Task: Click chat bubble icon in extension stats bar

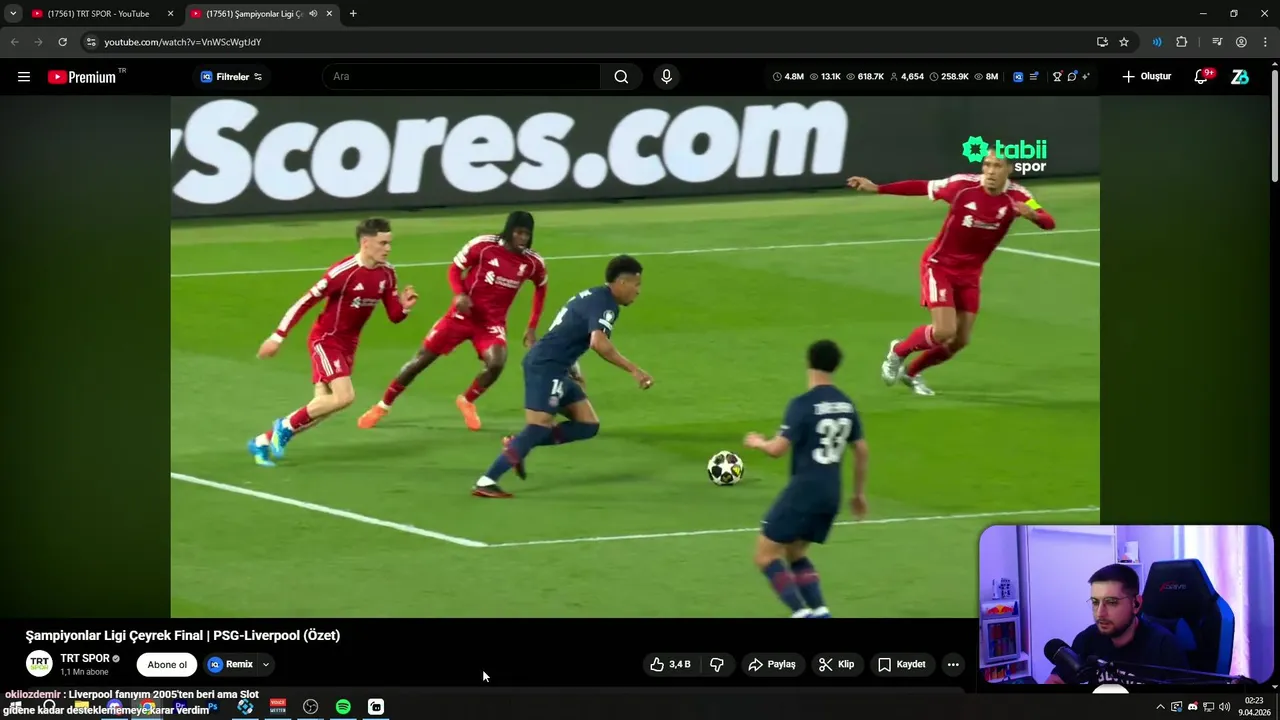Action: click(x=1071, y=76)
